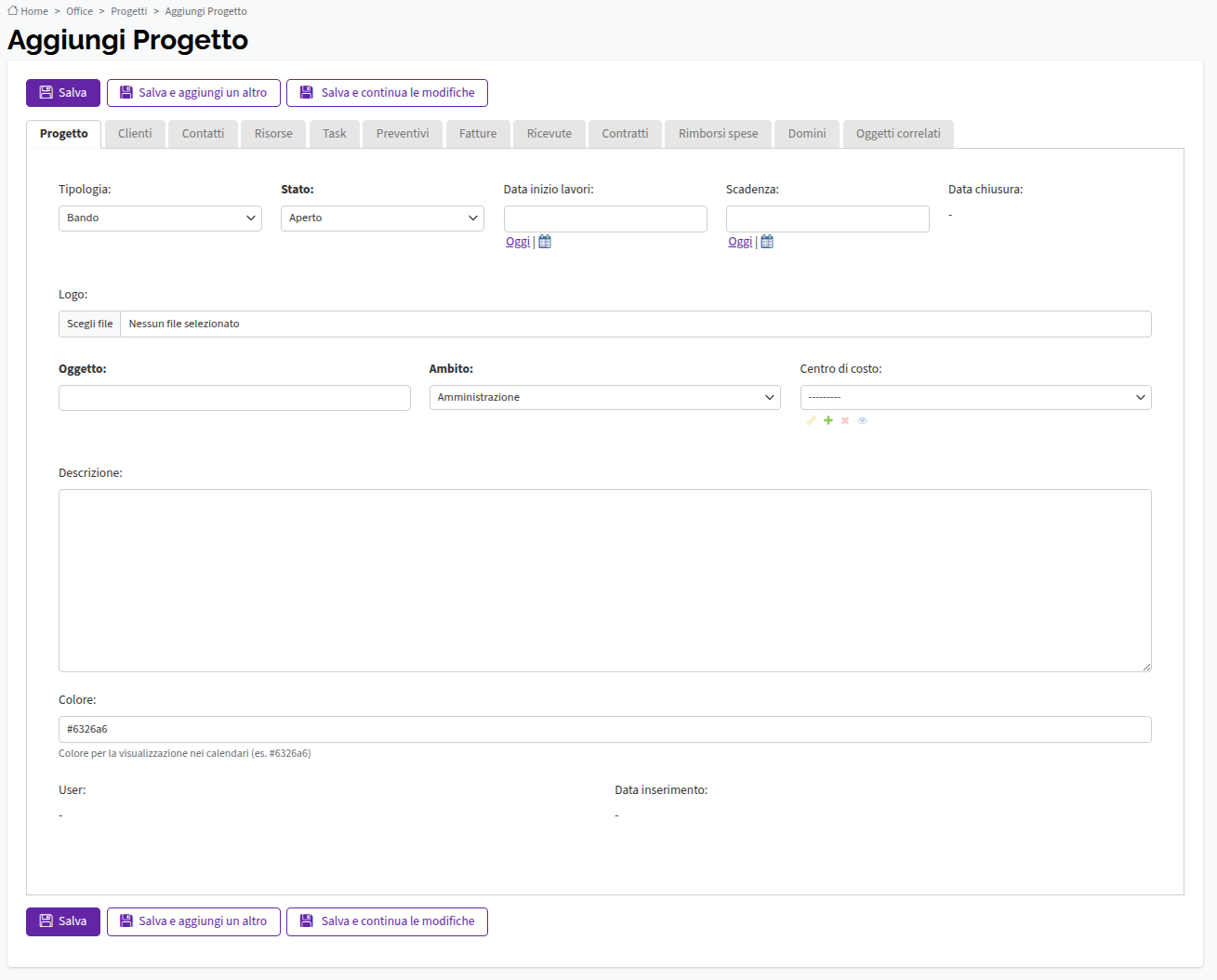Expand the Centro di costo dropdown
Screen dimensions: 1217x980
[975, 398]
